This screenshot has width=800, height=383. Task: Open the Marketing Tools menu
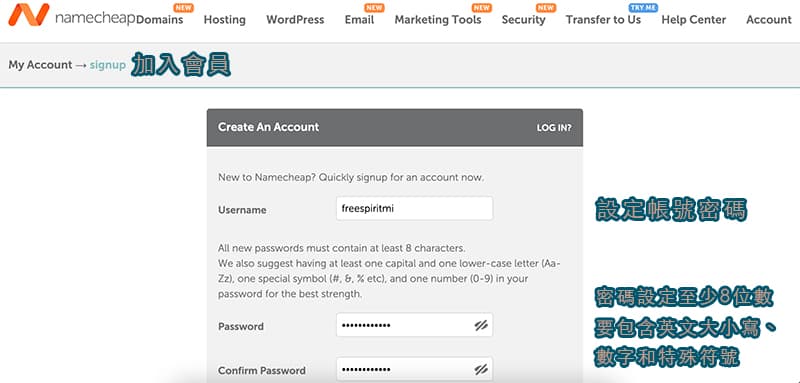pos(438,20)
